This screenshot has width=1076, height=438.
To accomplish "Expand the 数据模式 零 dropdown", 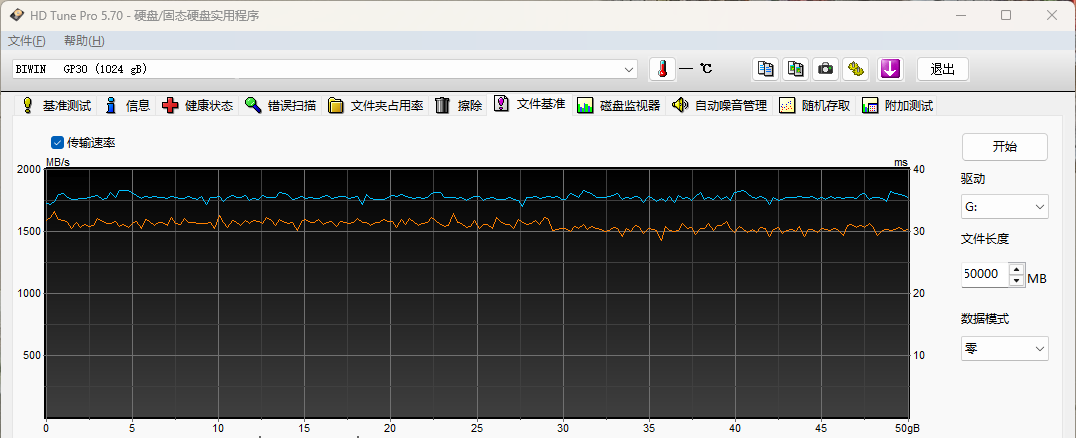I will coord(1005,349).
